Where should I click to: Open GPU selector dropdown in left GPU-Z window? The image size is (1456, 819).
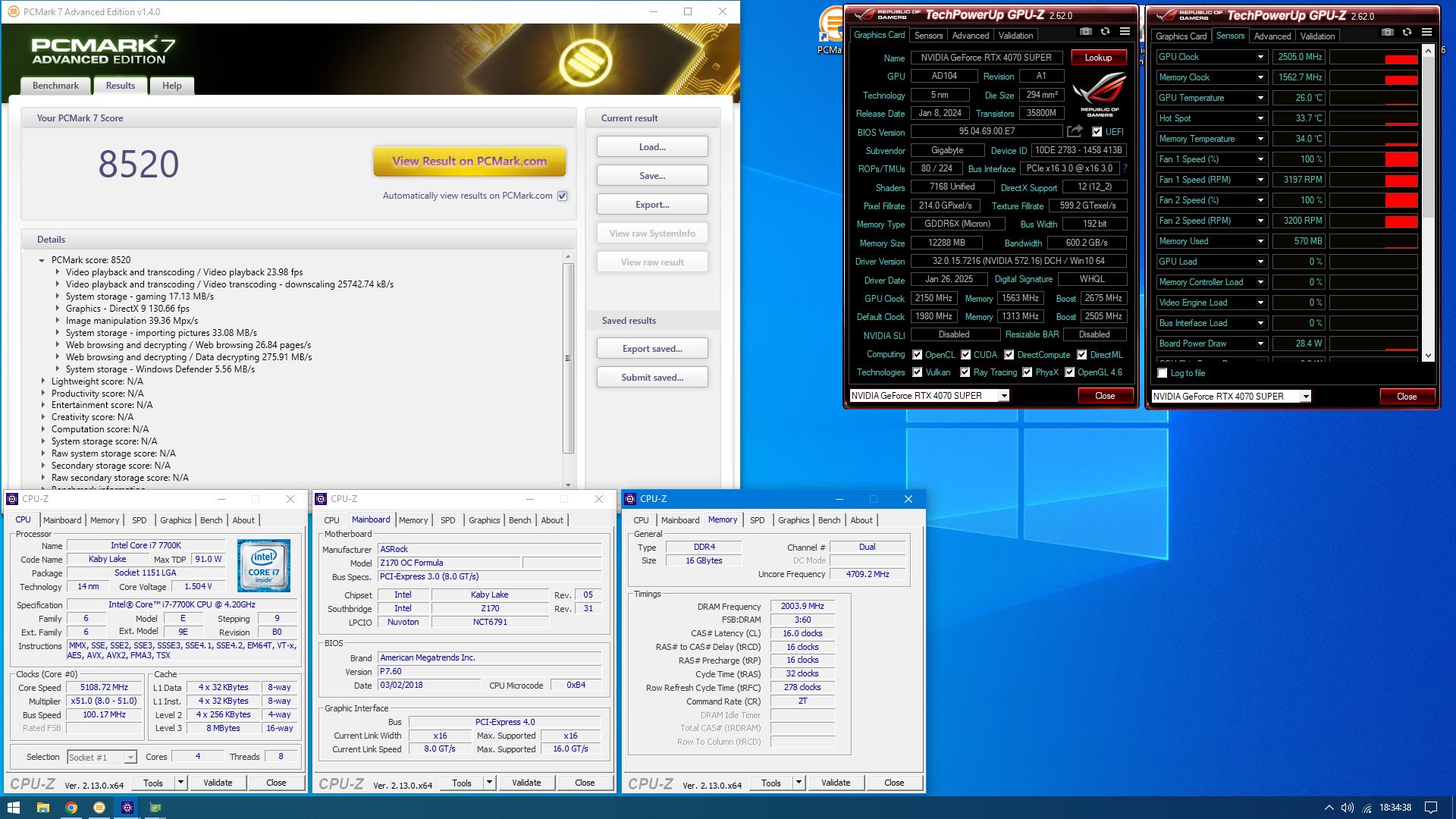pyautogui.click(x=1004, y=395)
